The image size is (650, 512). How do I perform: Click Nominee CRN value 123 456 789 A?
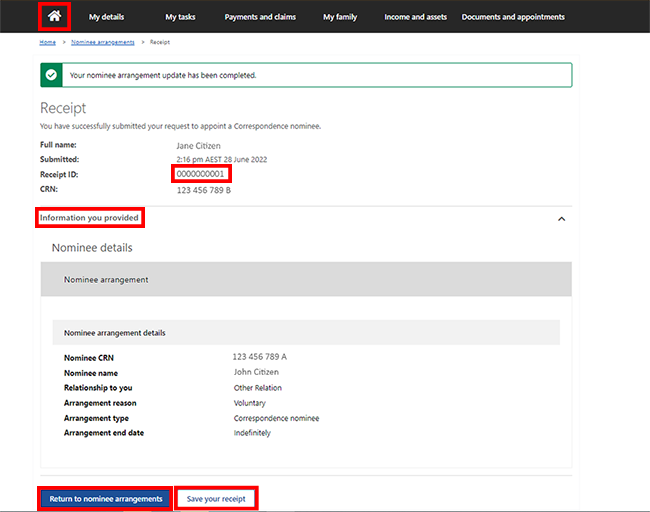tap(260, 357)
